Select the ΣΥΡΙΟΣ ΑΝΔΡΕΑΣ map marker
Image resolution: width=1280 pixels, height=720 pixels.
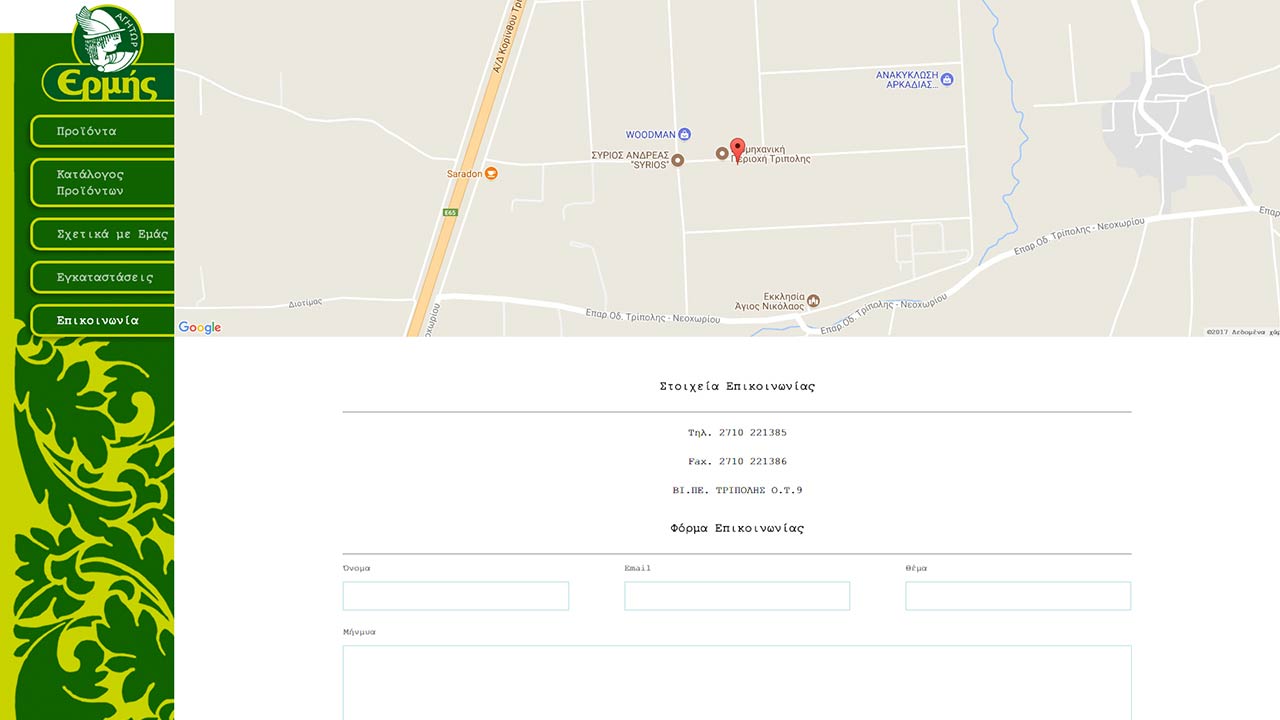[x=677, y=160]
